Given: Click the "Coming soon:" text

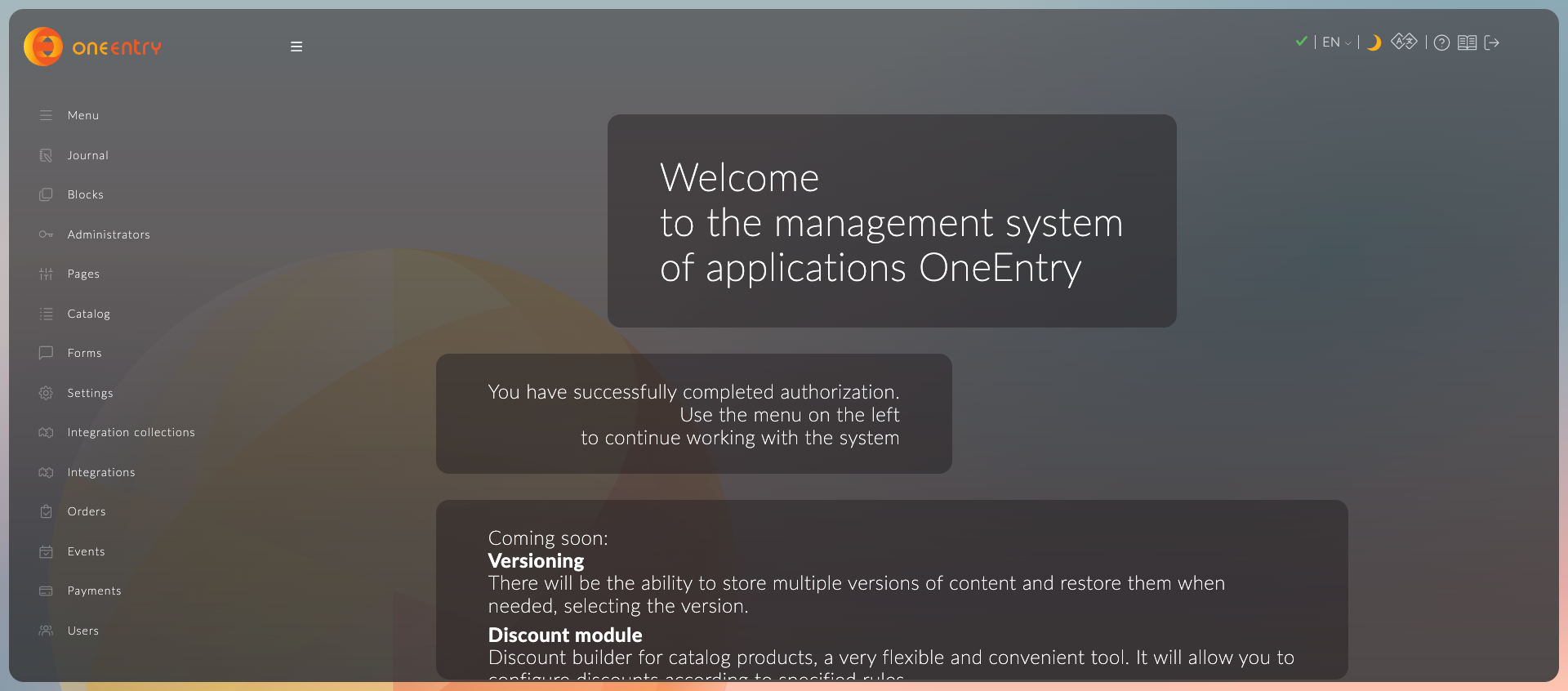Looking at the screenshot, I should click(x=548, y=538).
